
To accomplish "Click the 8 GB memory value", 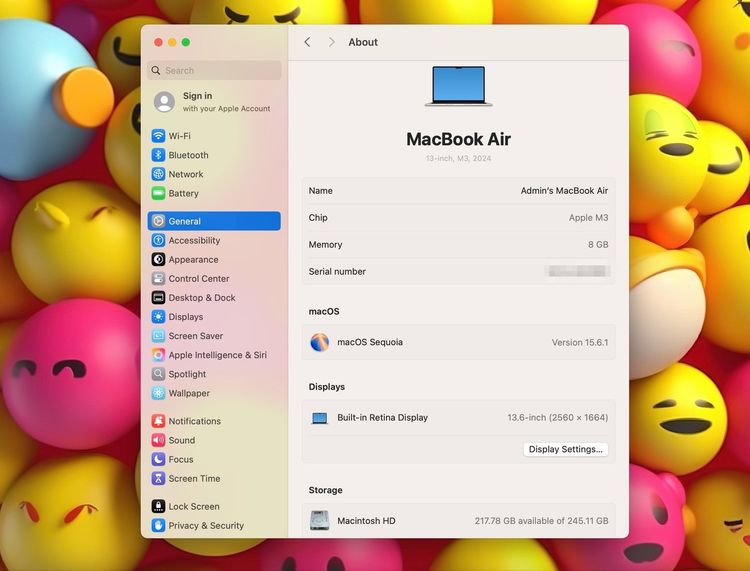I will 598,244.
